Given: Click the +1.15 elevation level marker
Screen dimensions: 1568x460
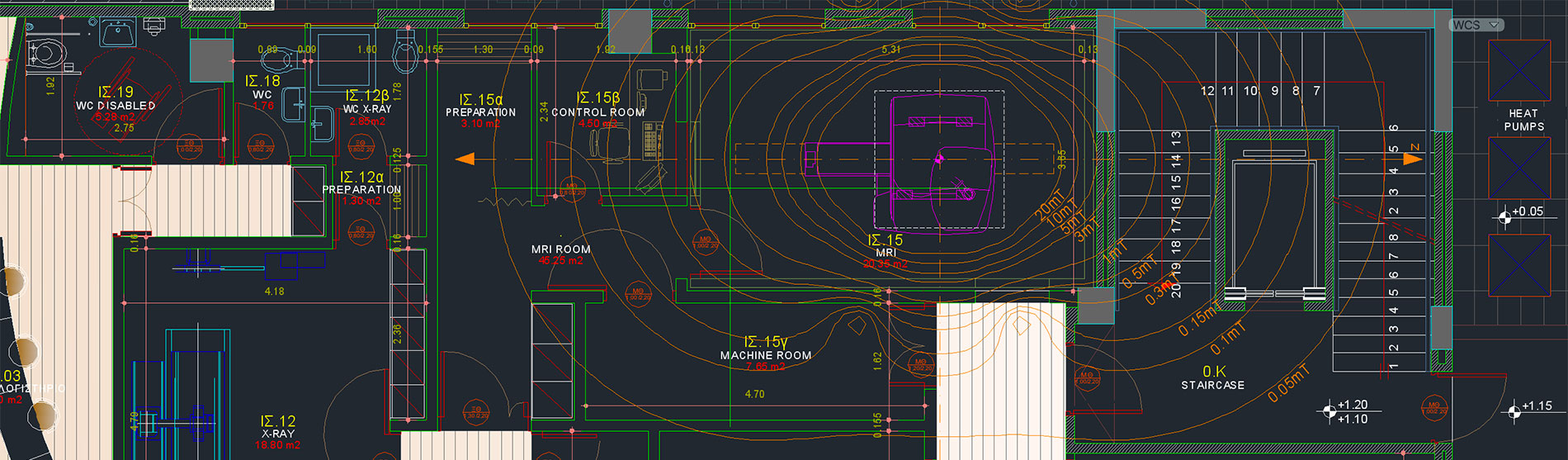Looking at the screenshot, I should [1514, 412].
